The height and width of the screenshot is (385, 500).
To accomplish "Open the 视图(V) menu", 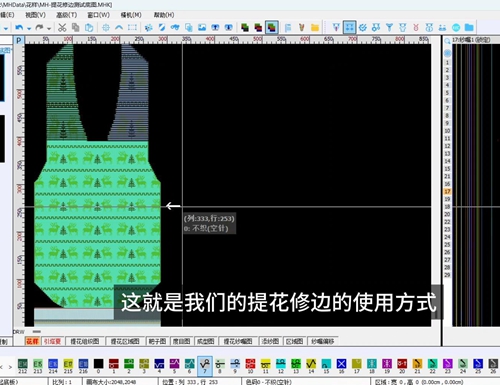I will tap(35, 15).
